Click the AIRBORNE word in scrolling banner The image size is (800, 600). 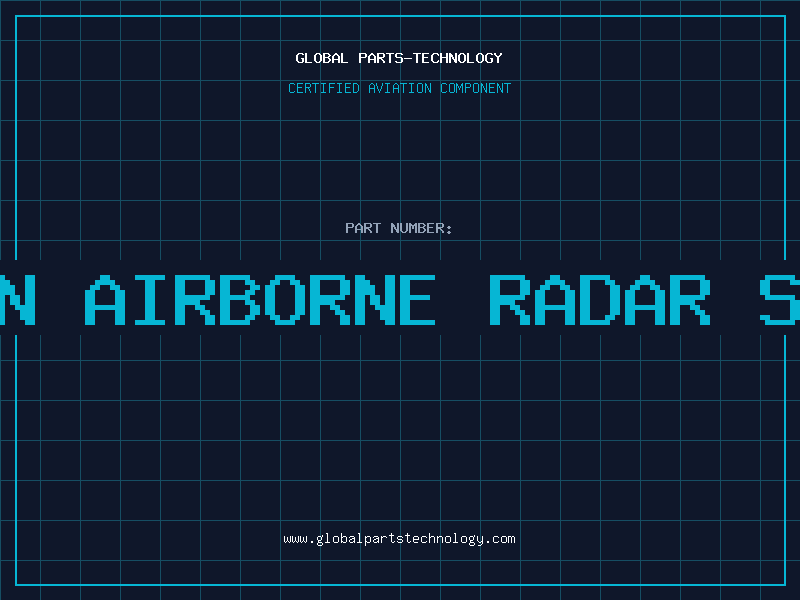tap(260, 300)
